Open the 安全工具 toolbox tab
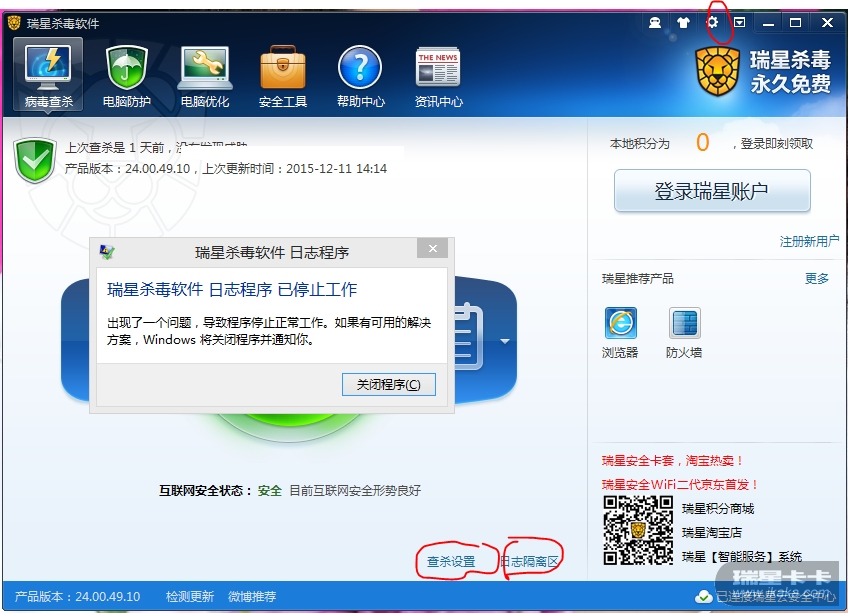The image size is (848, 613). tap(282, 77)
